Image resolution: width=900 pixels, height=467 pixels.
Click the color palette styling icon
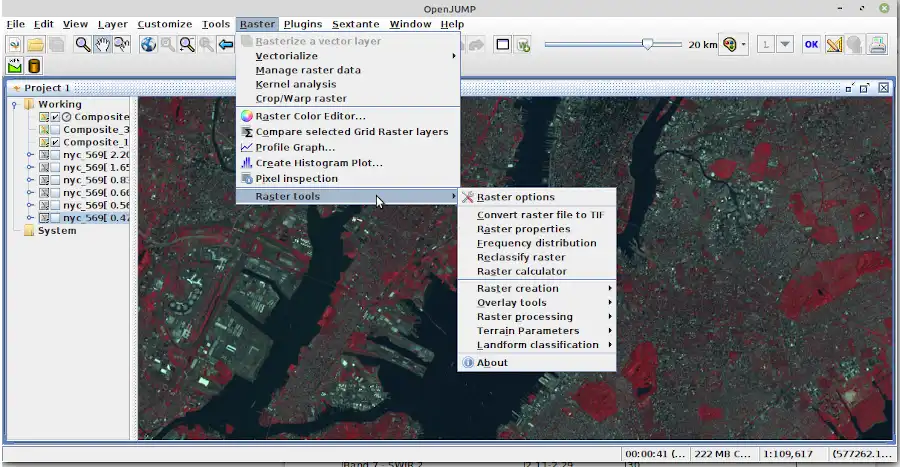tap(730, 45)
